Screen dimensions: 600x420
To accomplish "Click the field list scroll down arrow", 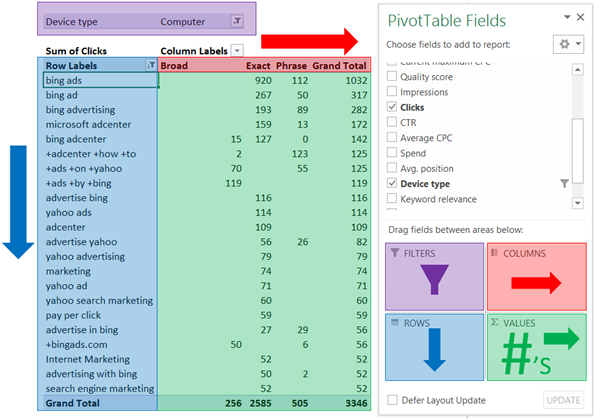I will pos(578,203).
